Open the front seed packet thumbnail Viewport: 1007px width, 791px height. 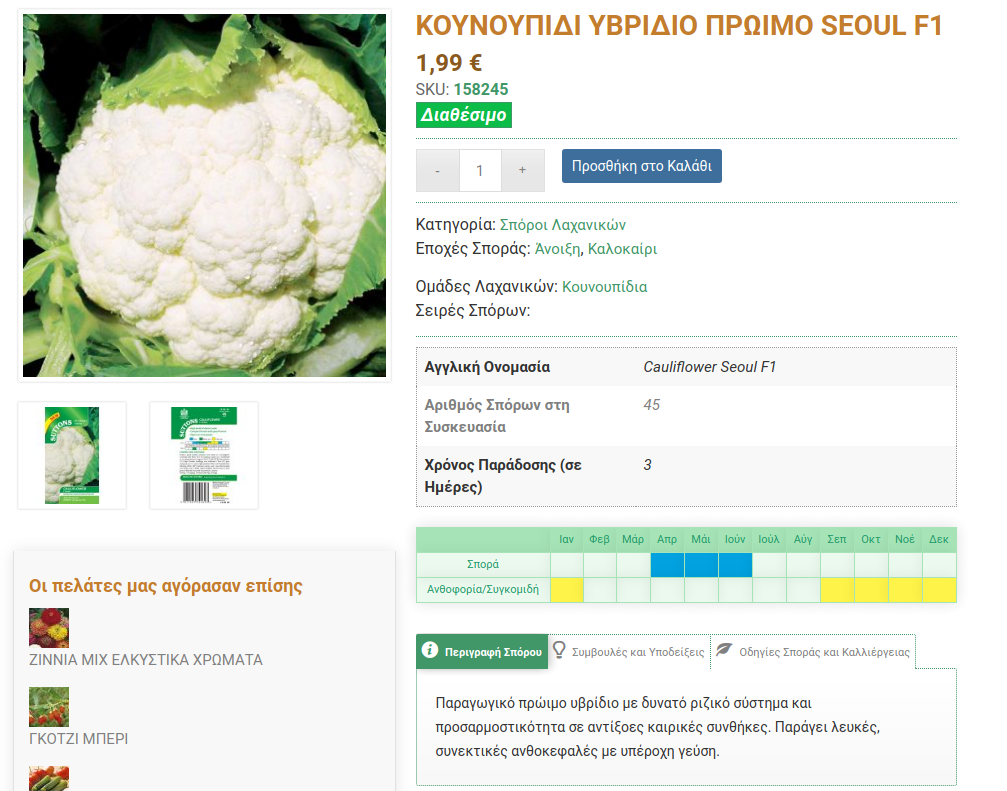click(72, 455)
